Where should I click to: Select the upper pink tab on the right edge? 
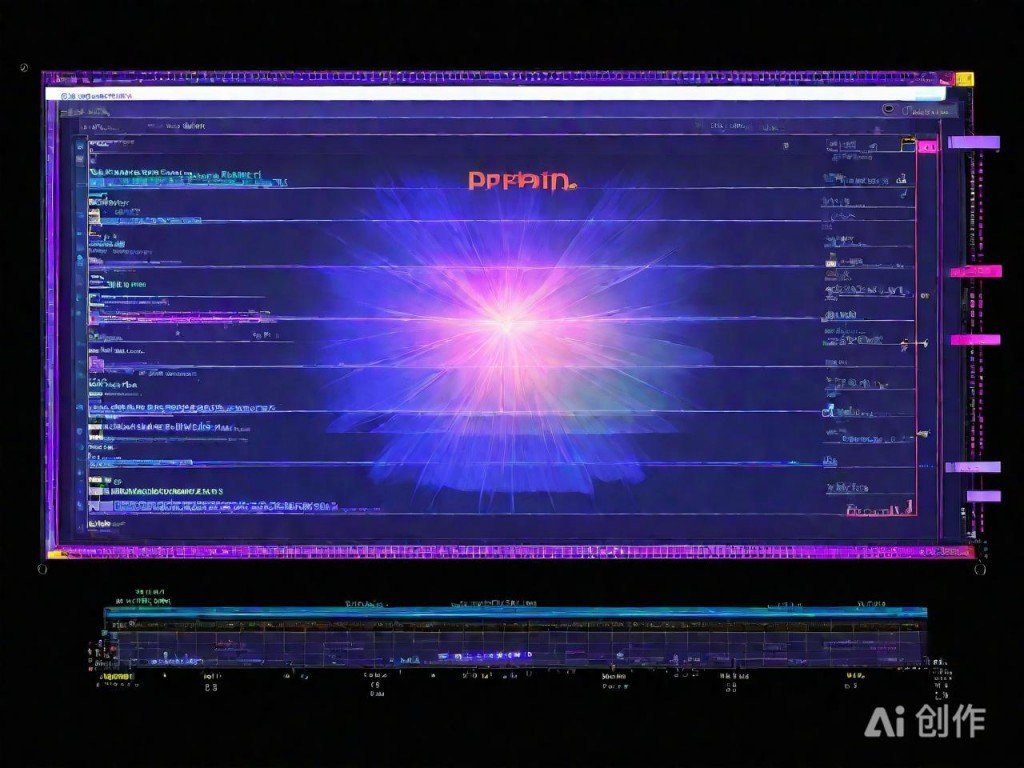tap(976, 271)
